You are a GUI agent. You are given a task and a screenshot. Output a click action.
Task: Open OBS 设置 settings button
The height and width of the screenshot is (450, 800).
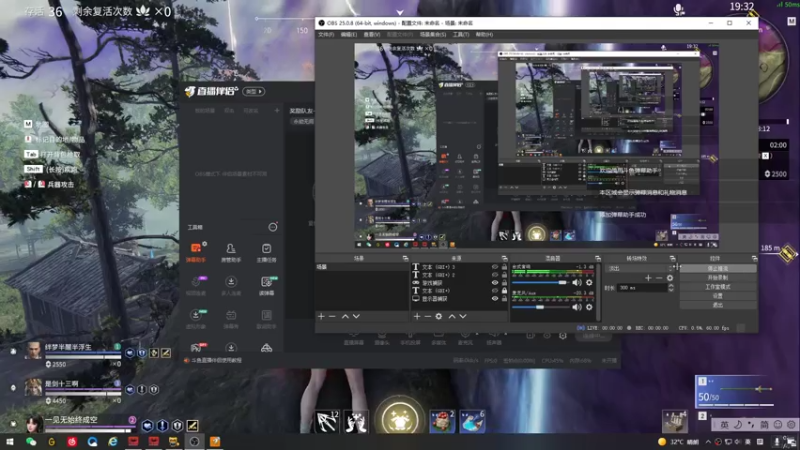tap(718, 296)
